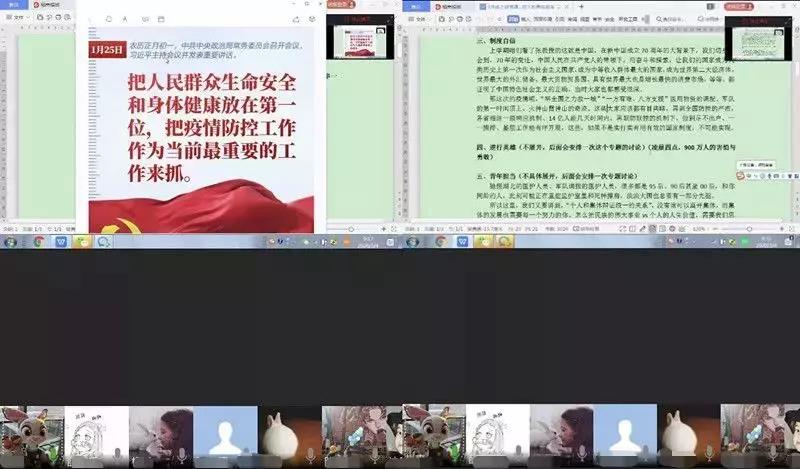The width and height of the screenshot is (800, 469).
Task: Click the heading 三、制度自信 in the document
Action: 496,40
